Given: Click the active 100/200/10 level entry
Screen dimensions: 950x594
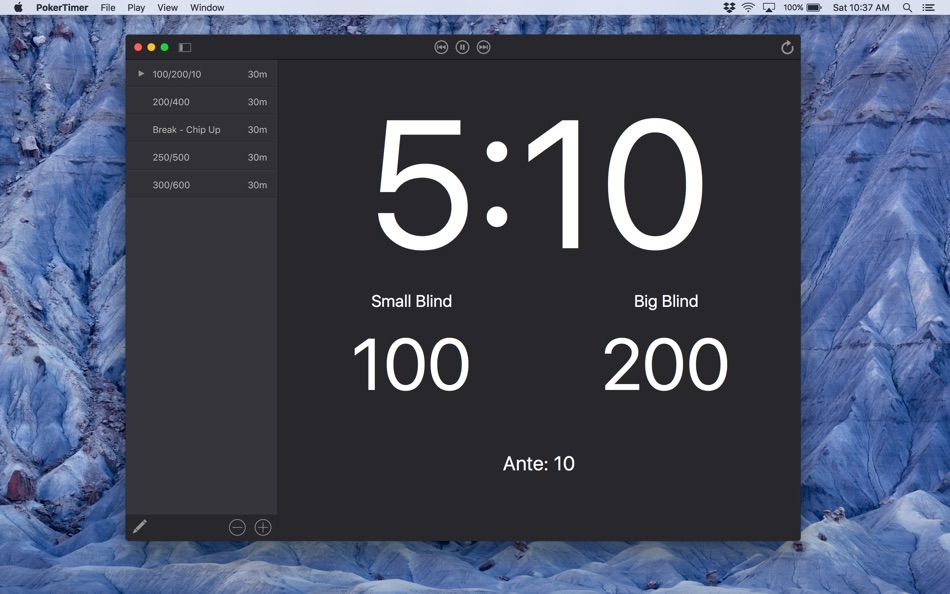Looking at the screenshot, I should point(200,73).
